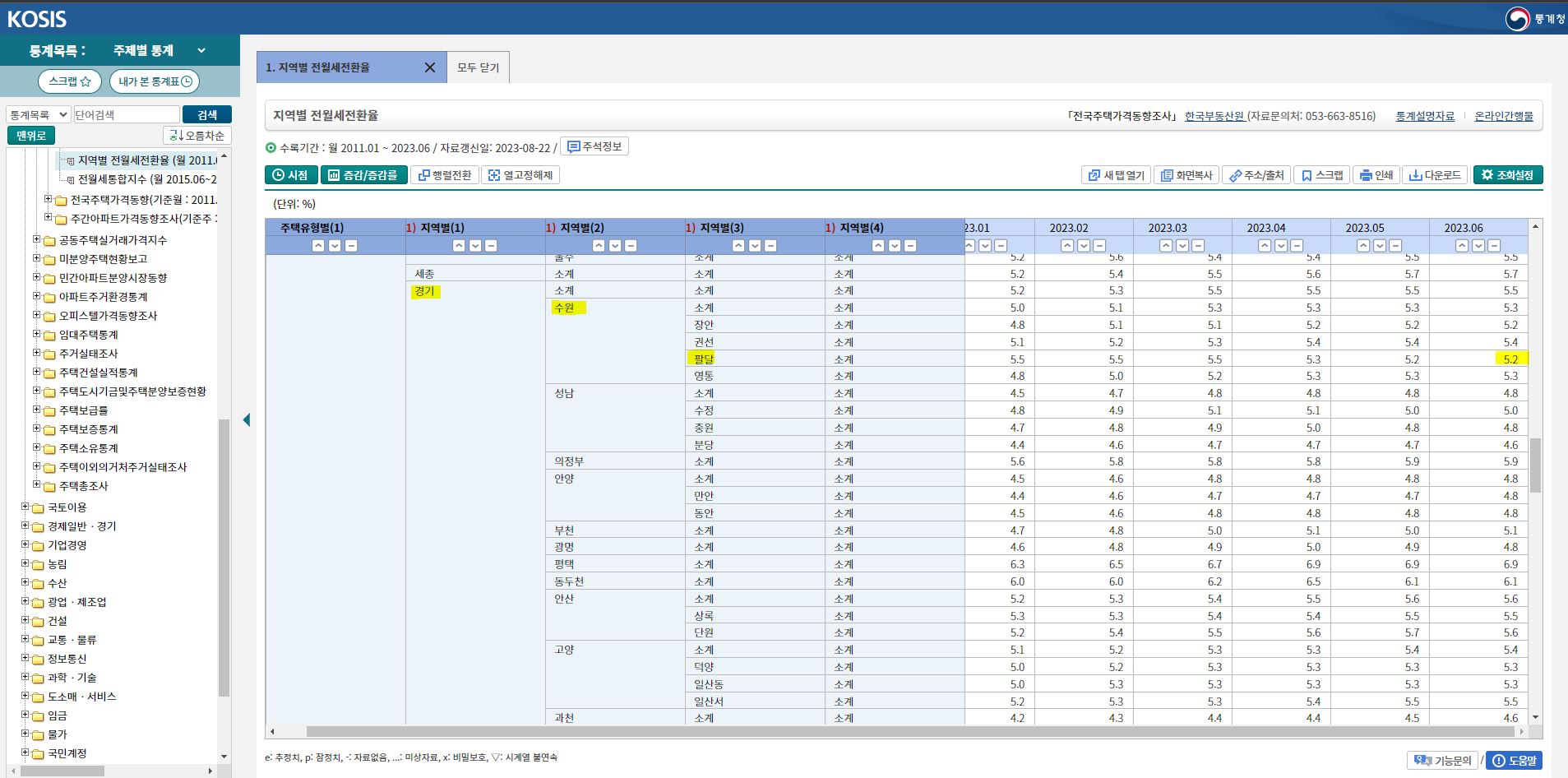1568x778 pixels.
Task: Sort 주택유형별(1) column ascending
Action: pyautogui.click(x=318, y=245)
